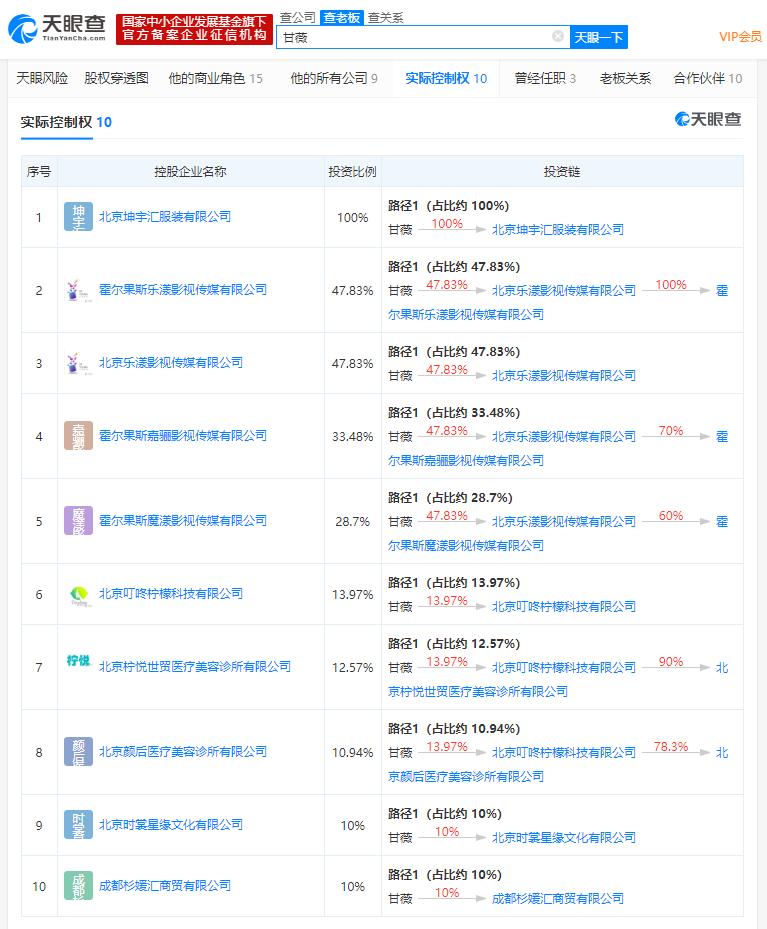Screen dimensions: 767x929
Task: Click the 控股企业名称 column header
Action: [x=190, y=172]
